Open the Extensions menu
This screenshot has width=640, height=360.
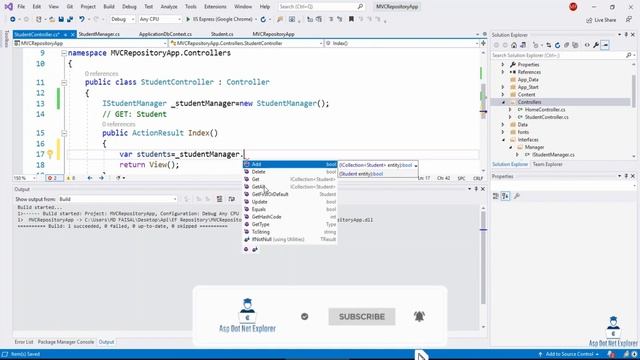[215, 7]
